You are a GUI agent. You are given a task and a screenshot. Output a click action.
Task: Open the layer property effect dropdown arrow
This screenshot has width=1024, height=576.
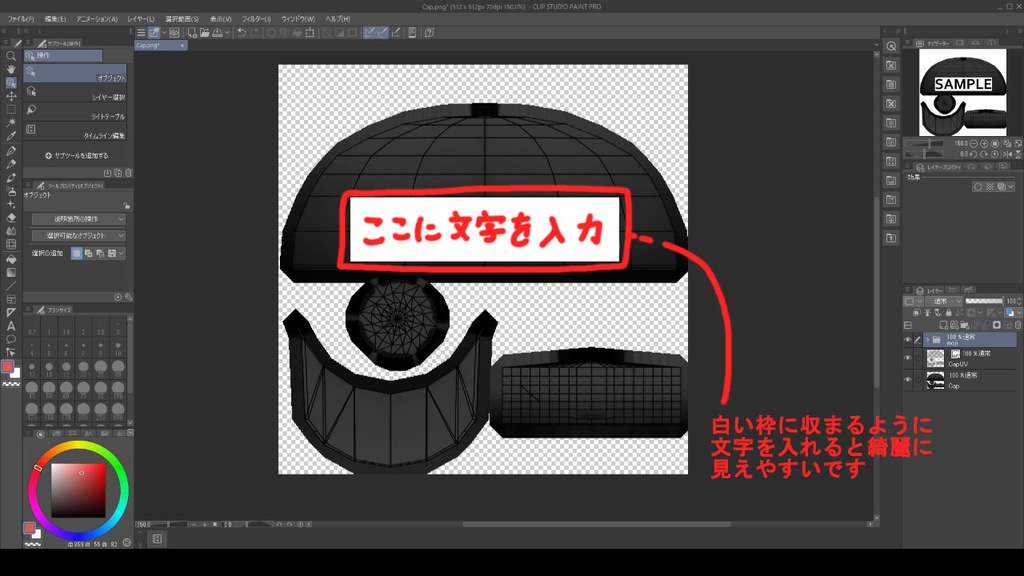1012,187
